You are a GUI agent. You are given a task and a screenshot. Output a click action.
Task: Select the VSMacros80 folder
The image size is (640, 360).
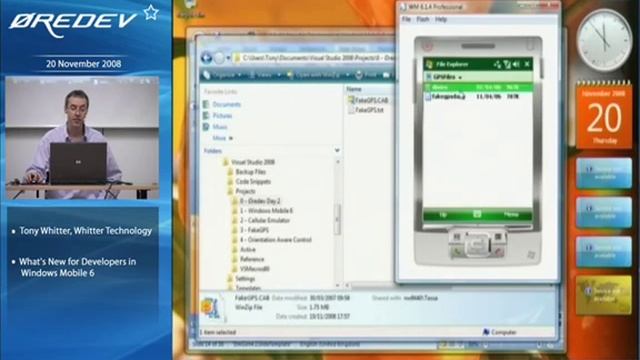click(251, 269)
